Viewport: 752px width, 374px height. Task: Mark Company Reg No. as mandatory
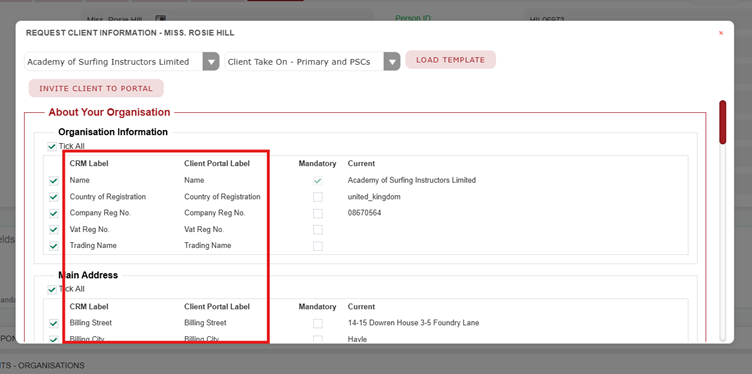[x=317, y=213]
